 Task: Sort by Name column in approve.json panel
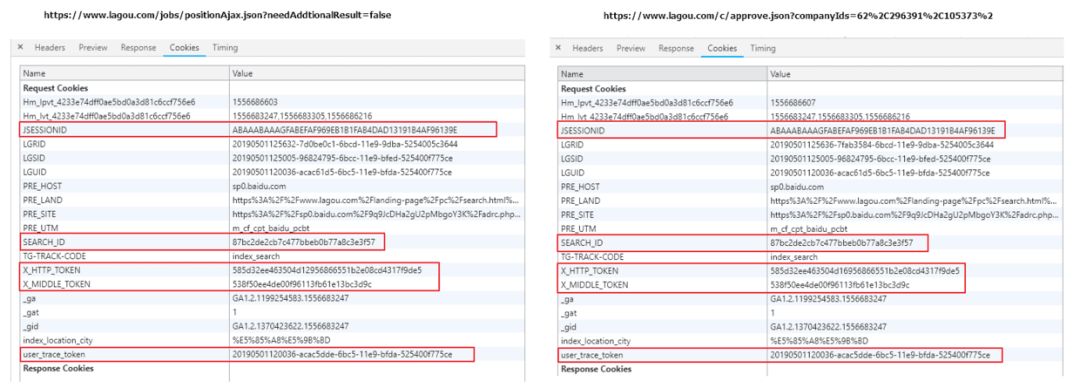663,74
